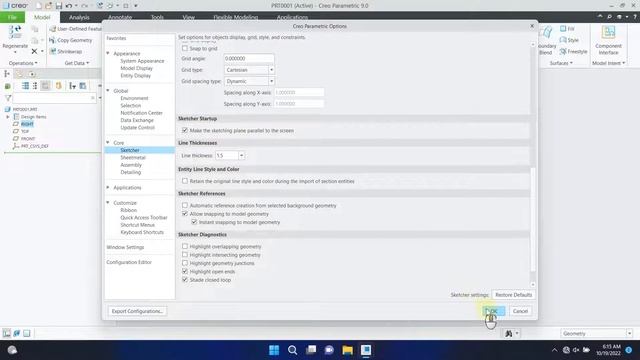Click the Fill surface icon
Screen dimensions: 640x360
pos(563,29)
